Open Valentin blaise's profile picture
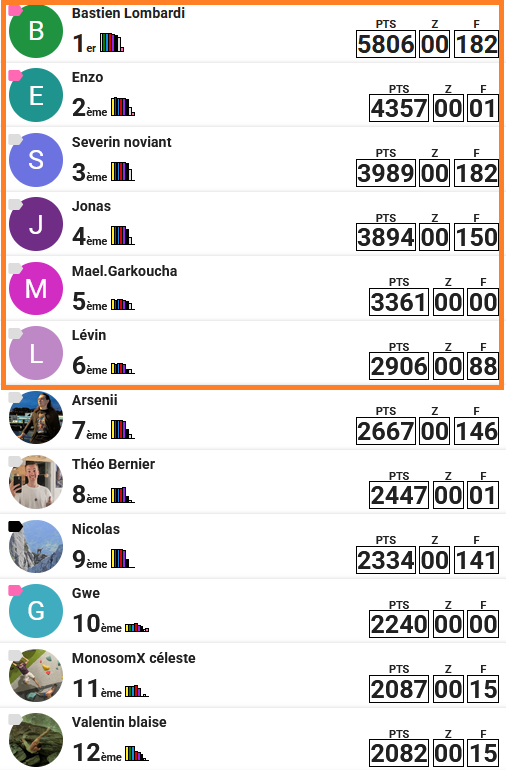The height and width of the screenshot is (770, 506). pyautogui.click(x=36, y=740)
